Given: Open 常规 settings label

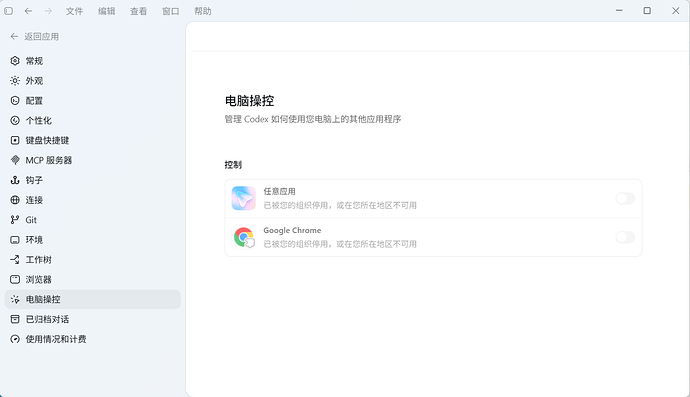Looking at the screenshot, I should [x=34, y=61].
